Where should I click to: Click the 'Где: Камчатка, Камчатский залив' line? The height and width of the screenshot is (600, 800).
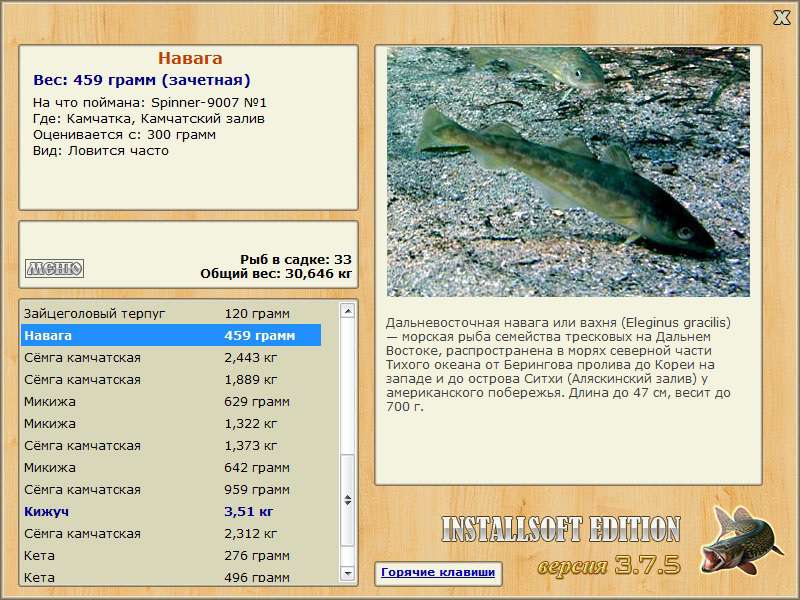tap(148, 119)
